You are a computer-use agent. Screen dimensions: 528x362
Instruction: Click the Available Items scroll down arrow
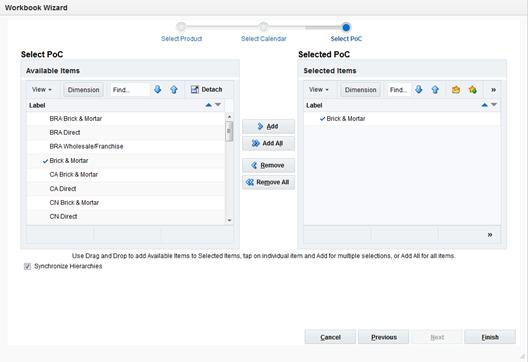click(x=229, y=220)
